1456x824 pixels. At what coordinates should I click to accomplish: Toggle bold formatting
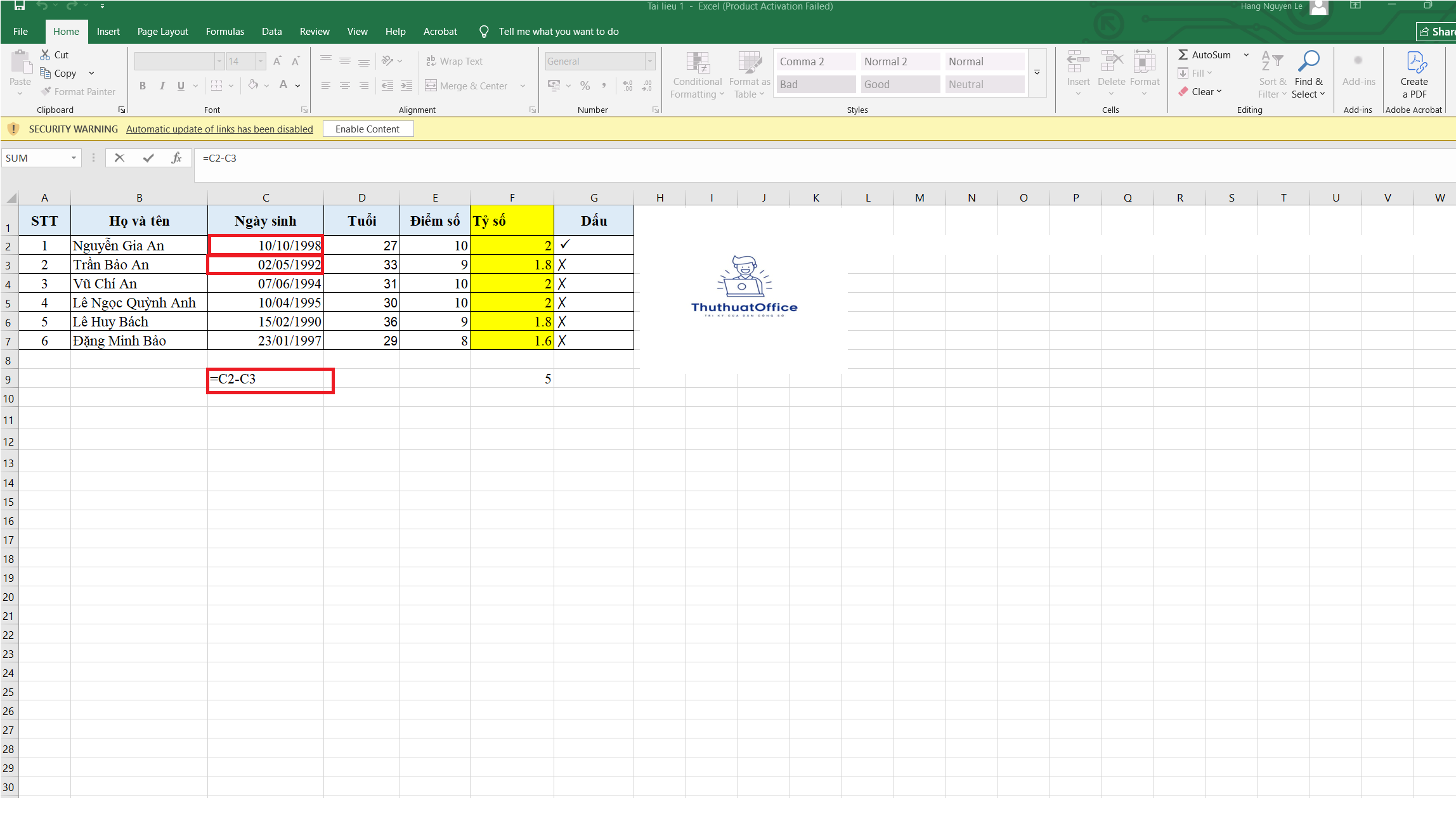click(x=142, y=86)
